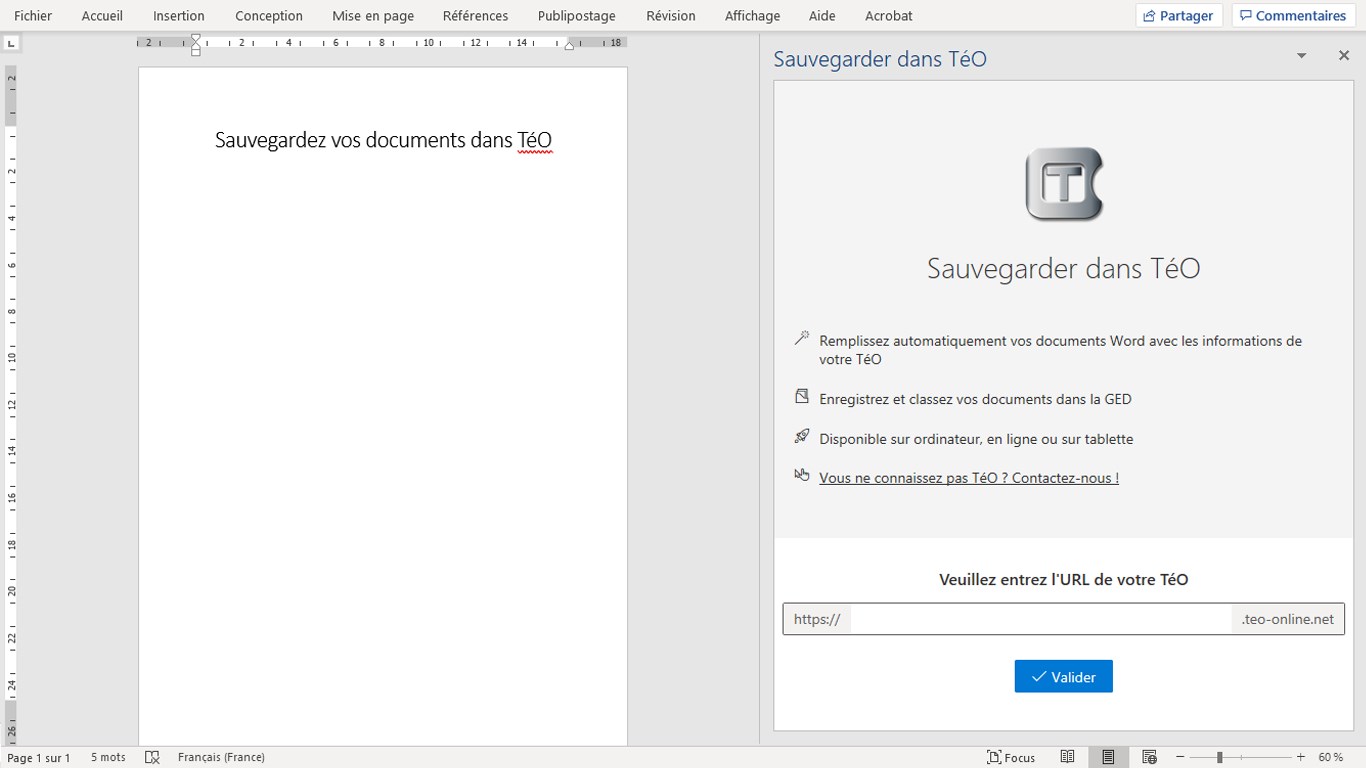Switch to the Révision tab

(x=671, y=16)
